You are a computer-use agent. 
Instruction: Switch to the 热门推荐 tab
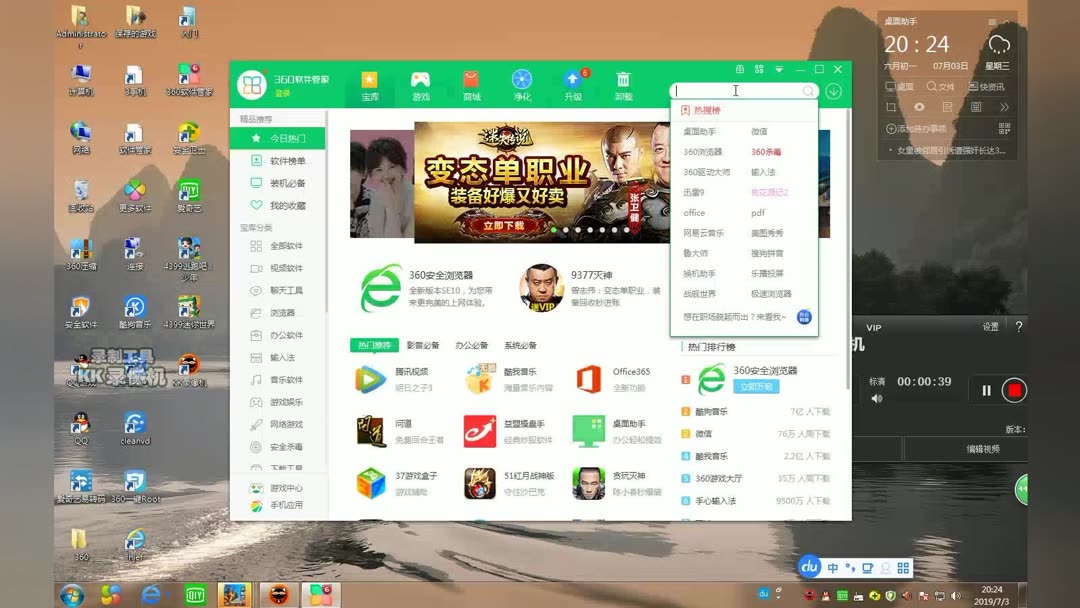click(x=374, y=345)
